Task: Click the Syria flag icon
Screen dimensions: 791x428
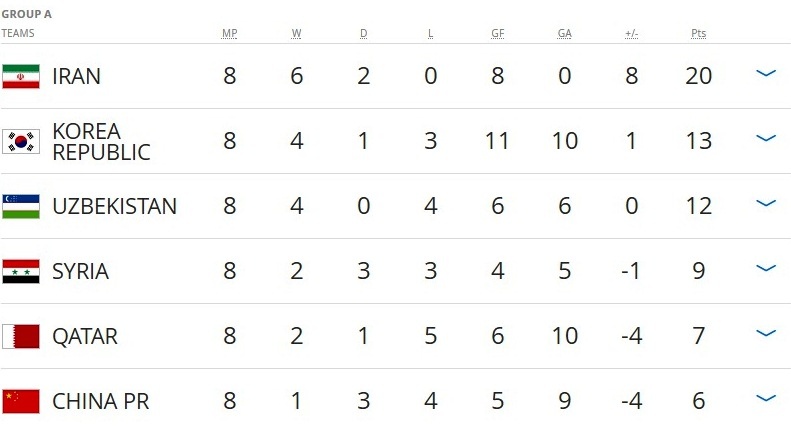Action: [20, 271]
